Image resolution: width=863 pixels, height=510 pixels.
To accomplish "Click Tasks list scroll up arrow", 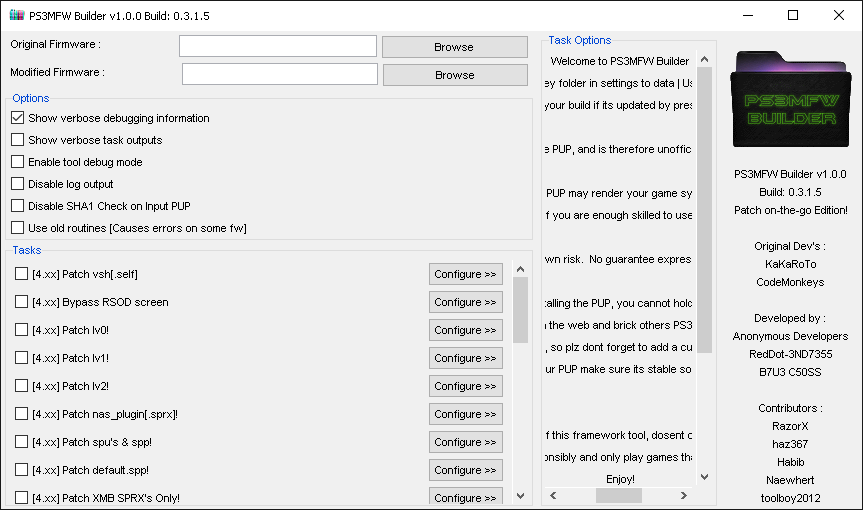I will [521, 269].
